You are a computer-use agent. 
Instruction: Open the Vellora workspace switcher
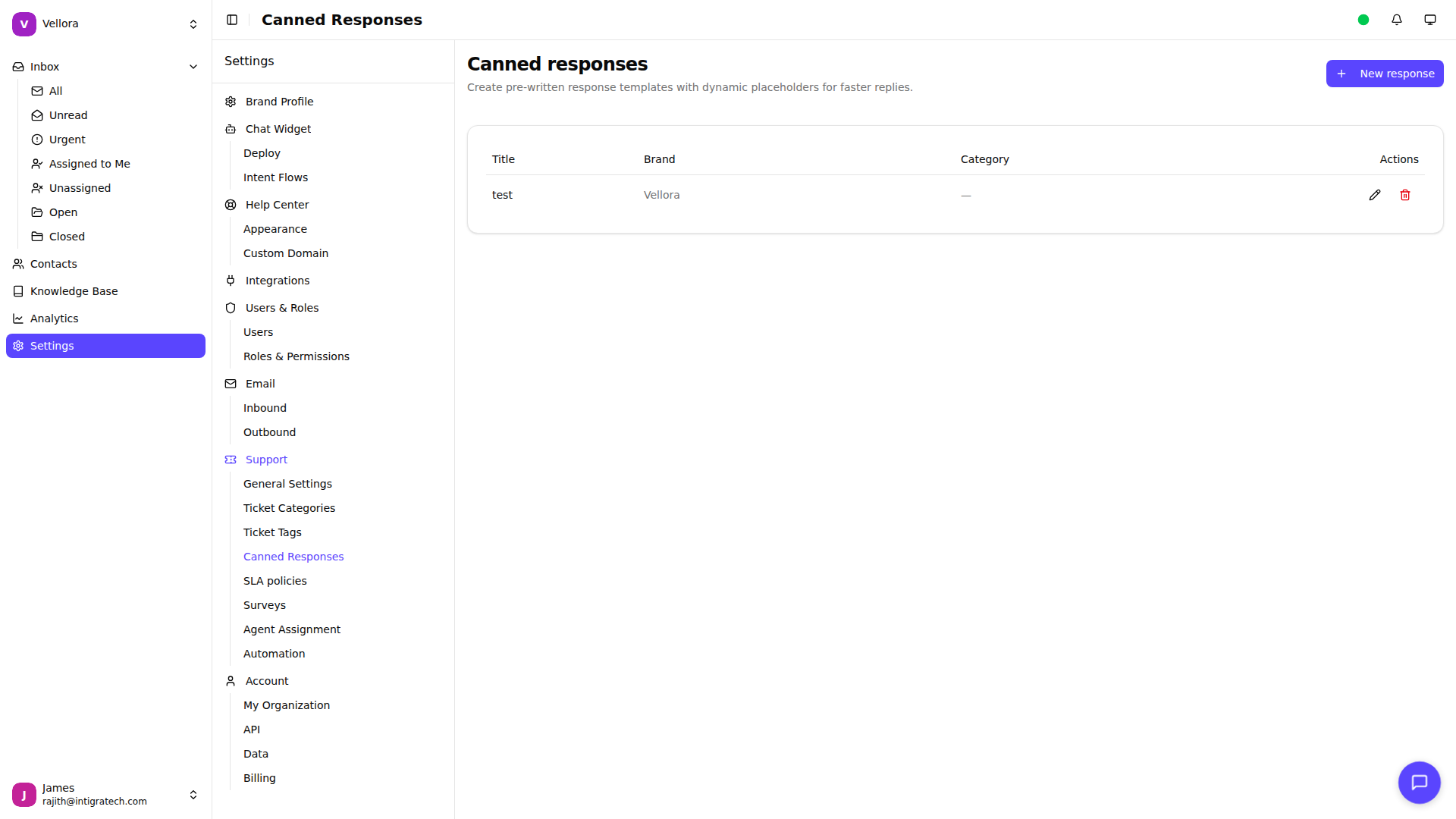point(106,24)
